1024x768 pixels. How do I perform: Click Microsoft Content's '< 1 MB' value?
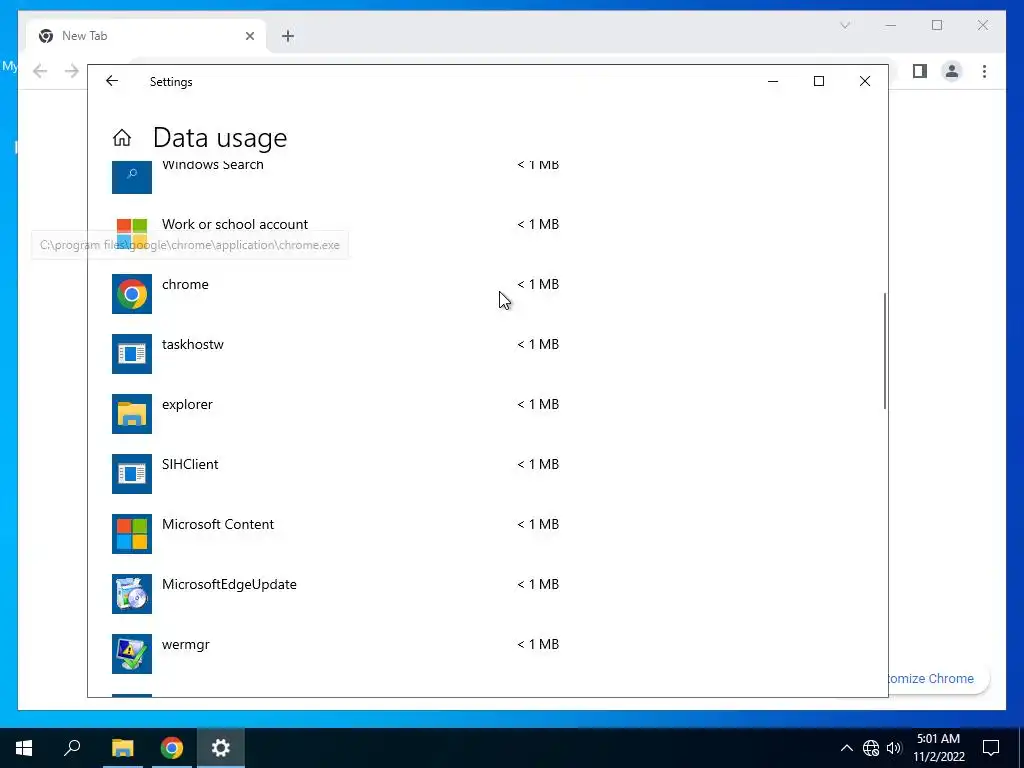pyautogui.click(x=538, y=524)
